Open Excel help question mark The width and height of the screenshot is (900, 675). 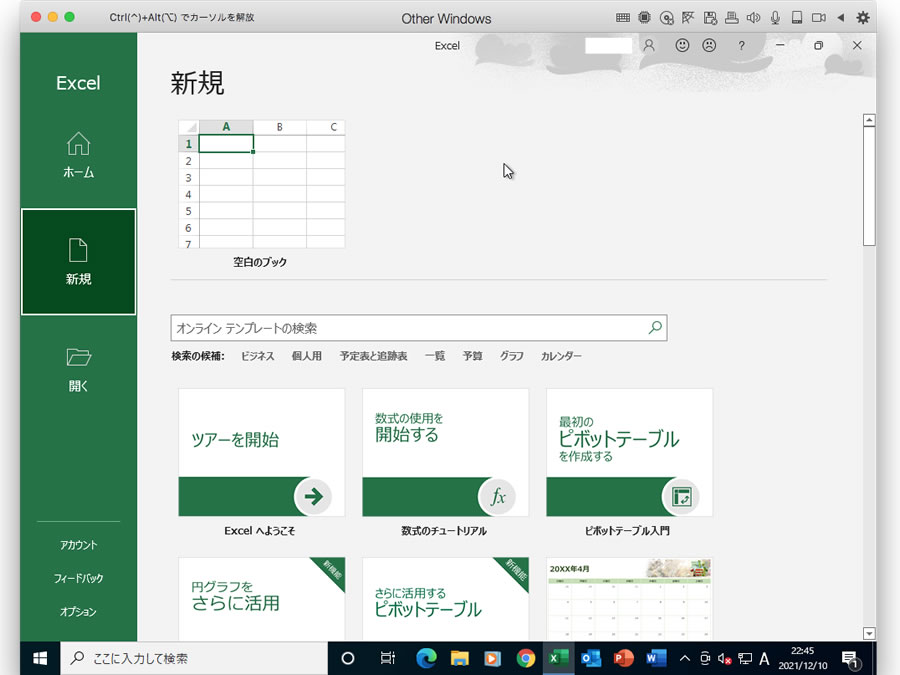(742, 46)
